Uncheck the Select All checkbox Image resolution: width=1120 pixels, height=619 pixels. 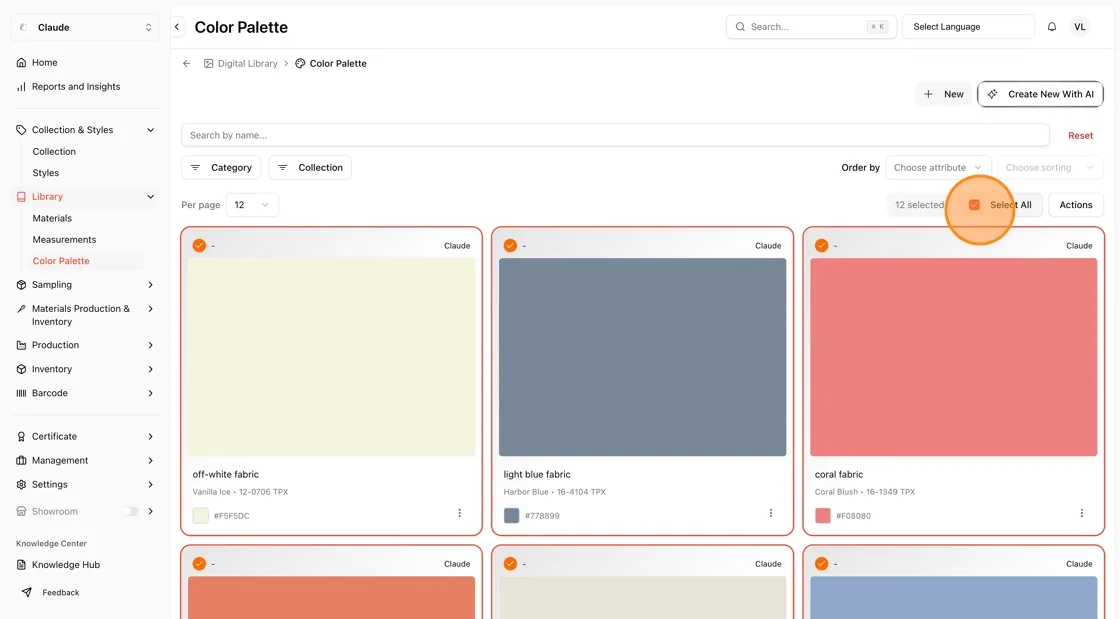point(974,205)
